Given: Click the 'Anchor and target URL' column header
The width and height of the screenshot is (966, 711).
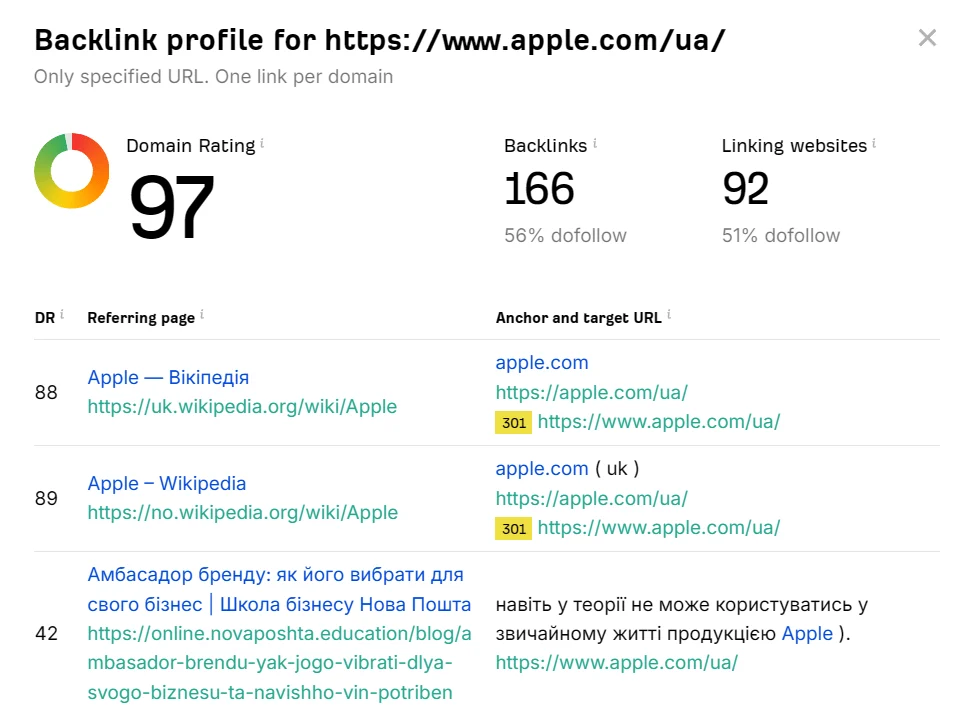Looking at the screenshot, I should point(578,318).
